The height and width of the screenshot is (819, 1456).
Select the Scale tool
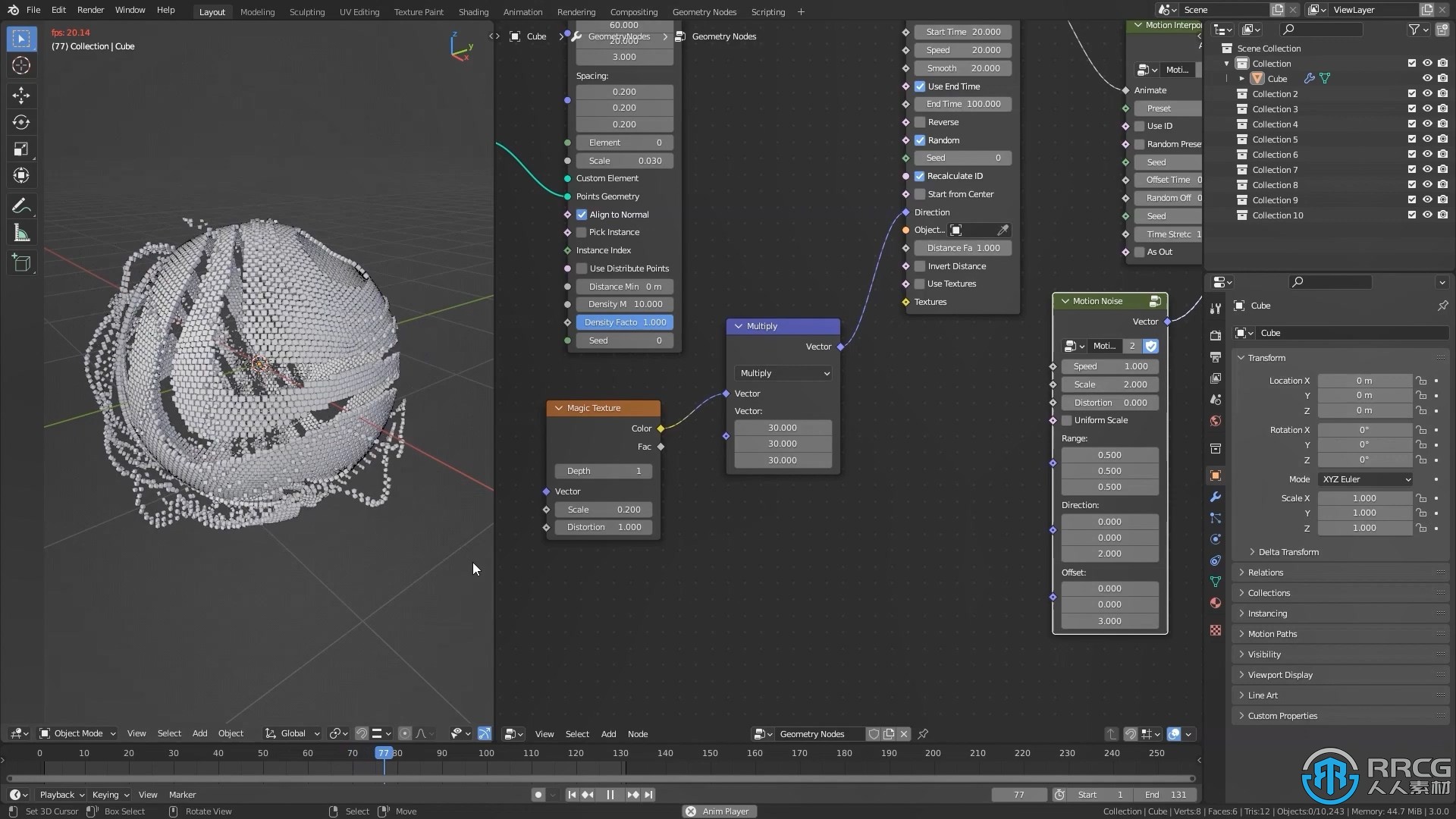[21, 149]
